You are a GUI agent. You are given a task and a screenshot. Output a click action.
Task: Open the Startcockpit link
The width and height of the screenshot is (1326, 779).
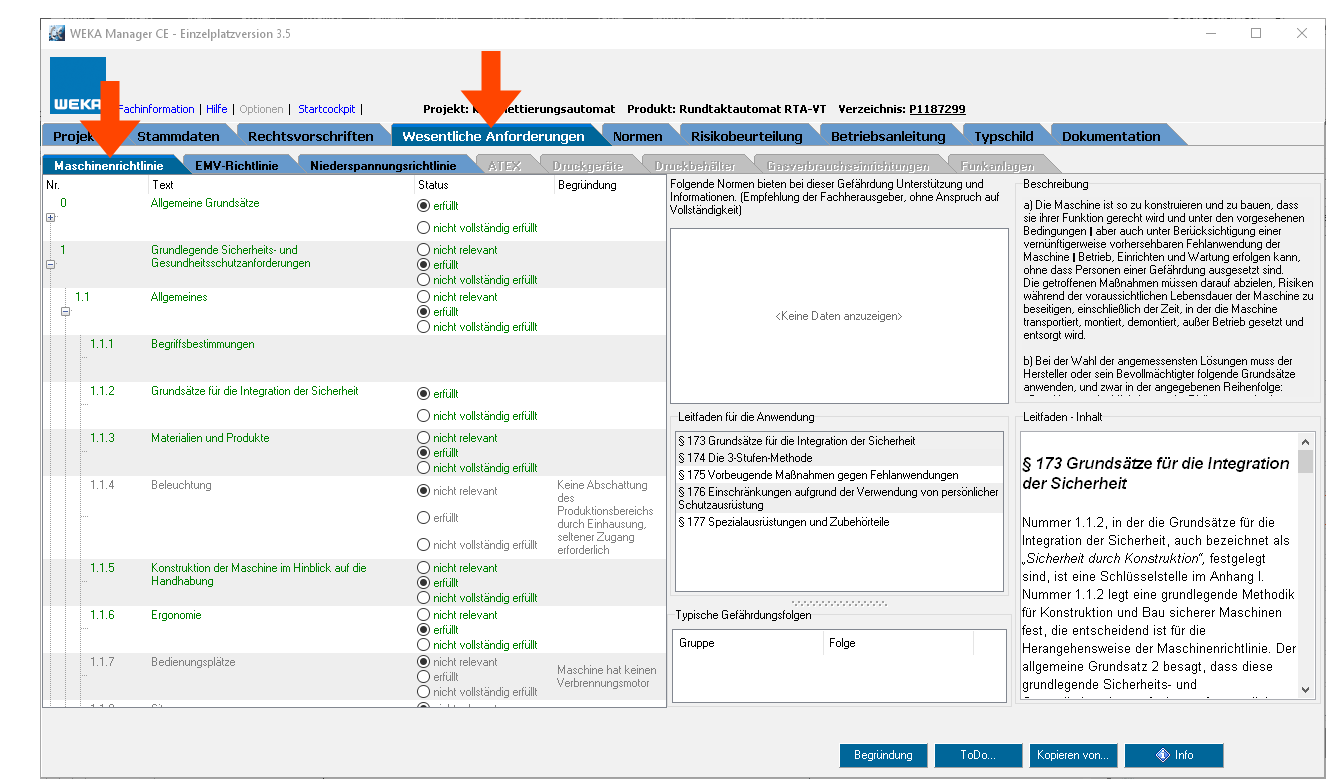pyautogui.click(x=327, y=109)
